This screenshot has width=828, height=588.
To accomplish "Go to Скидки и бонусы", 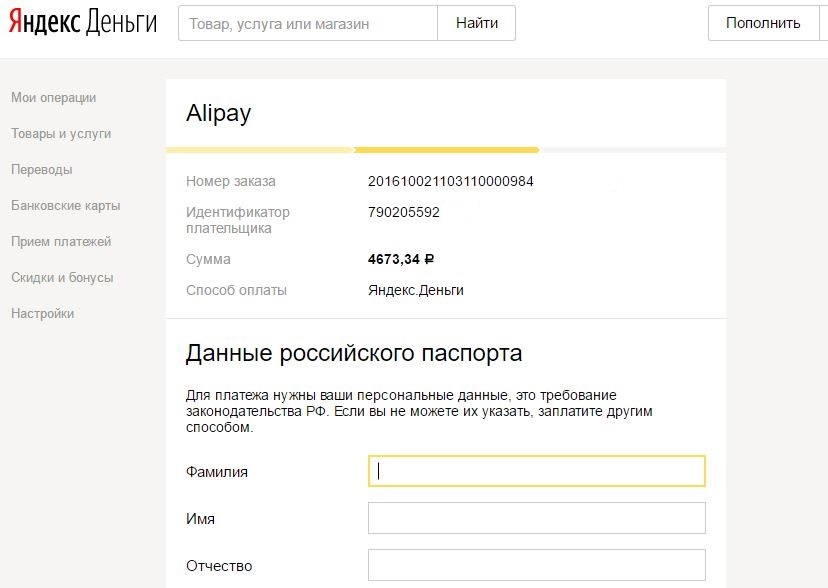I will click(62, 278).
